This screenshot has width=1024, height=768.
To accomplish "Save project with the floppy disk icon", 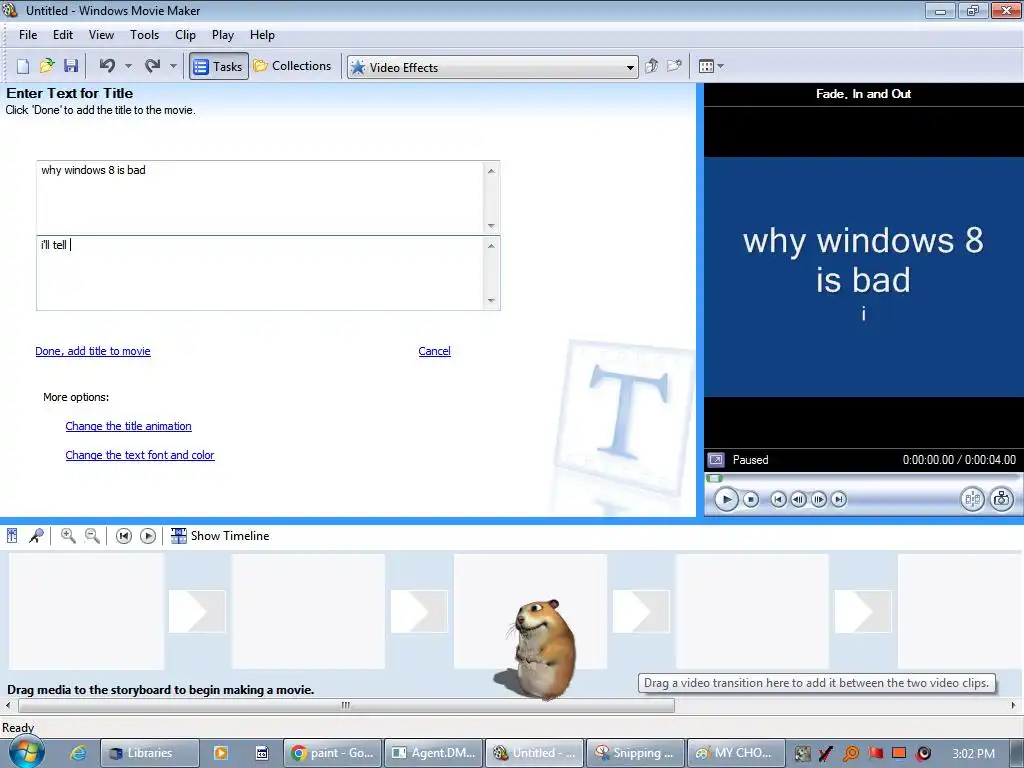I will (71, 66).
